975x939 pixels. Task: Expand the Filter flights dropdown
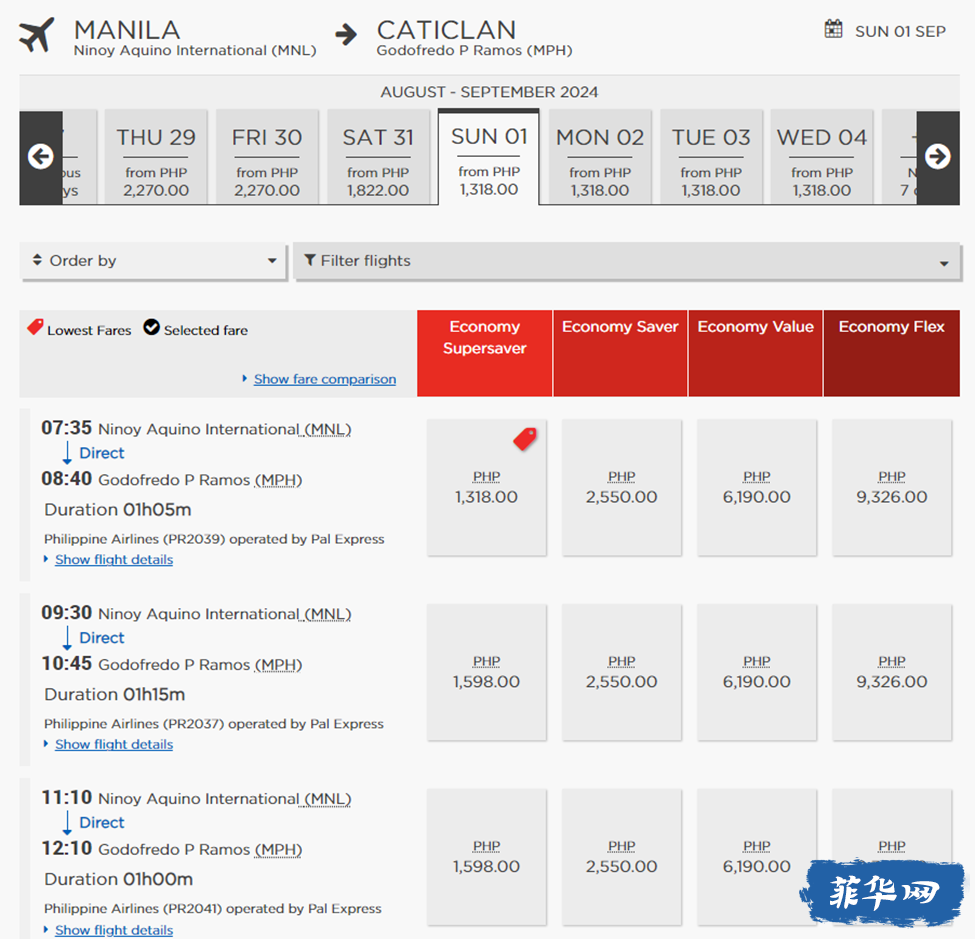click(625, 262)
